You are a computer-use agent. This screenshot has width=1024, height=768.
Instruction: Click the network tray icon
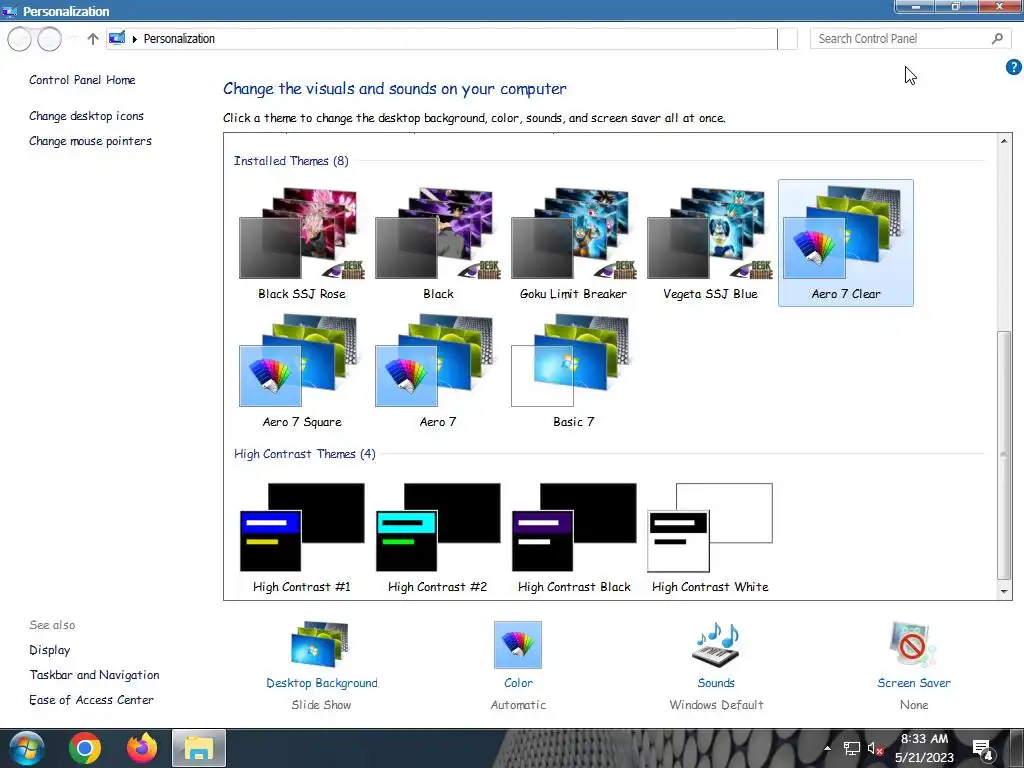pos(852,748)
